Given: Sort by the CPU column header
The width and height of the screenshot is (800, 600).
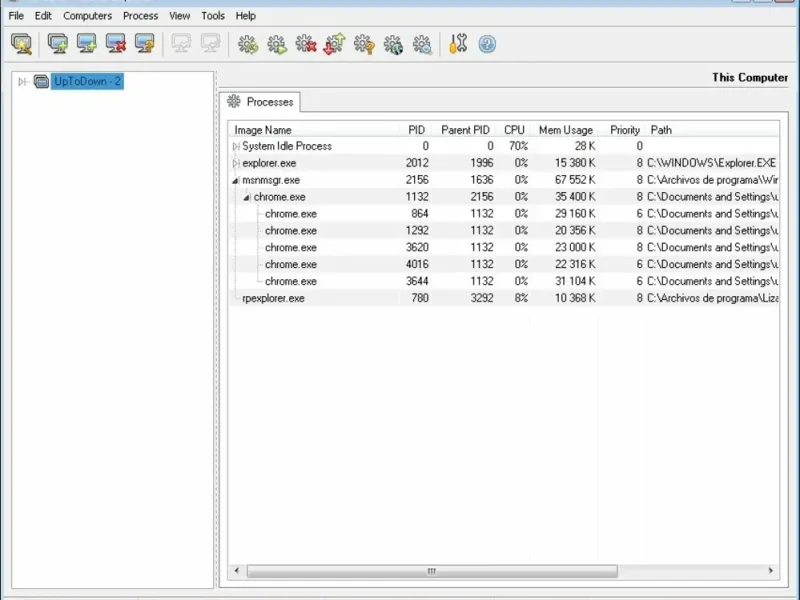Looking at the screenshot, I should click(x=514, y=130).
